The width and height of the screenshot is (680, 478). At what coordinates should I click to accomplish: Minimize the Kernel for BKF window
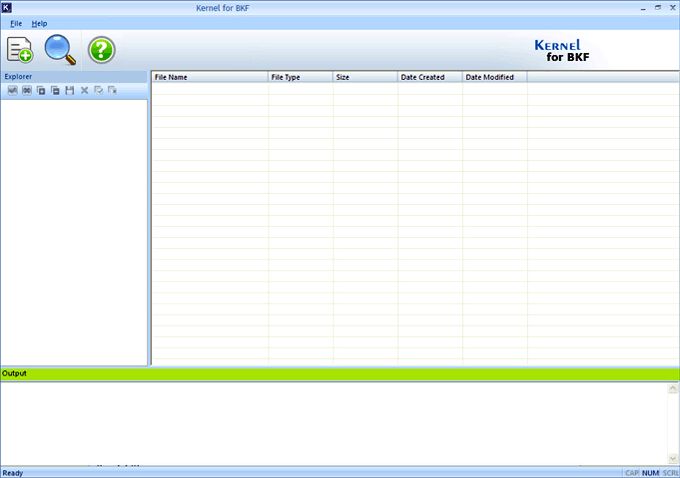pyautogui.click(x=643, y=8)
